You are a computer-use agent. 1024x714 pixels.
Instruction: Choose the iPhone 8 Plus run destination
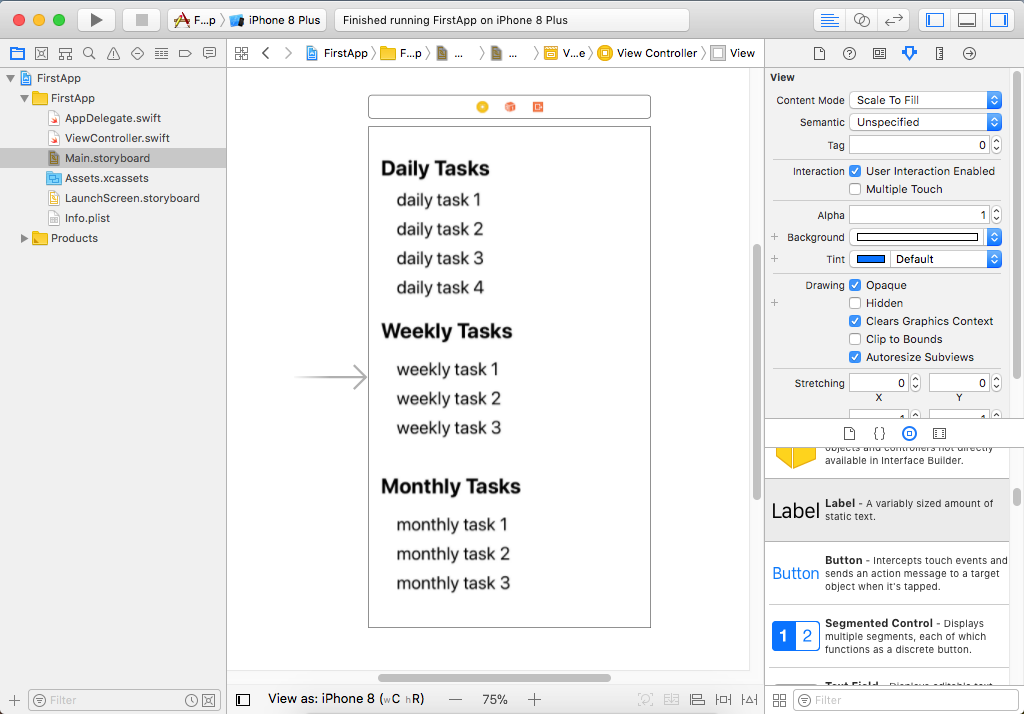tap(277, 20)
